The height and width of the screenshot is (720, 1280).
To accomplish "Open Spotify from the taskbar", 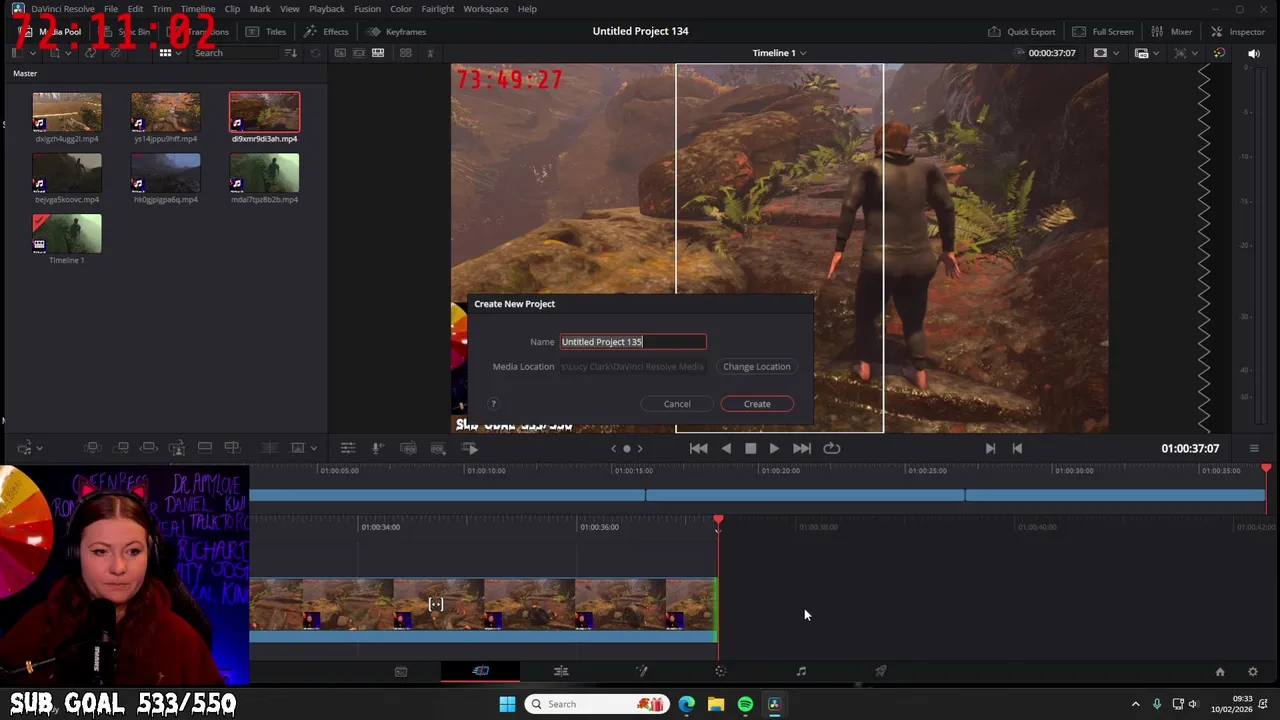I will point(745,704).
